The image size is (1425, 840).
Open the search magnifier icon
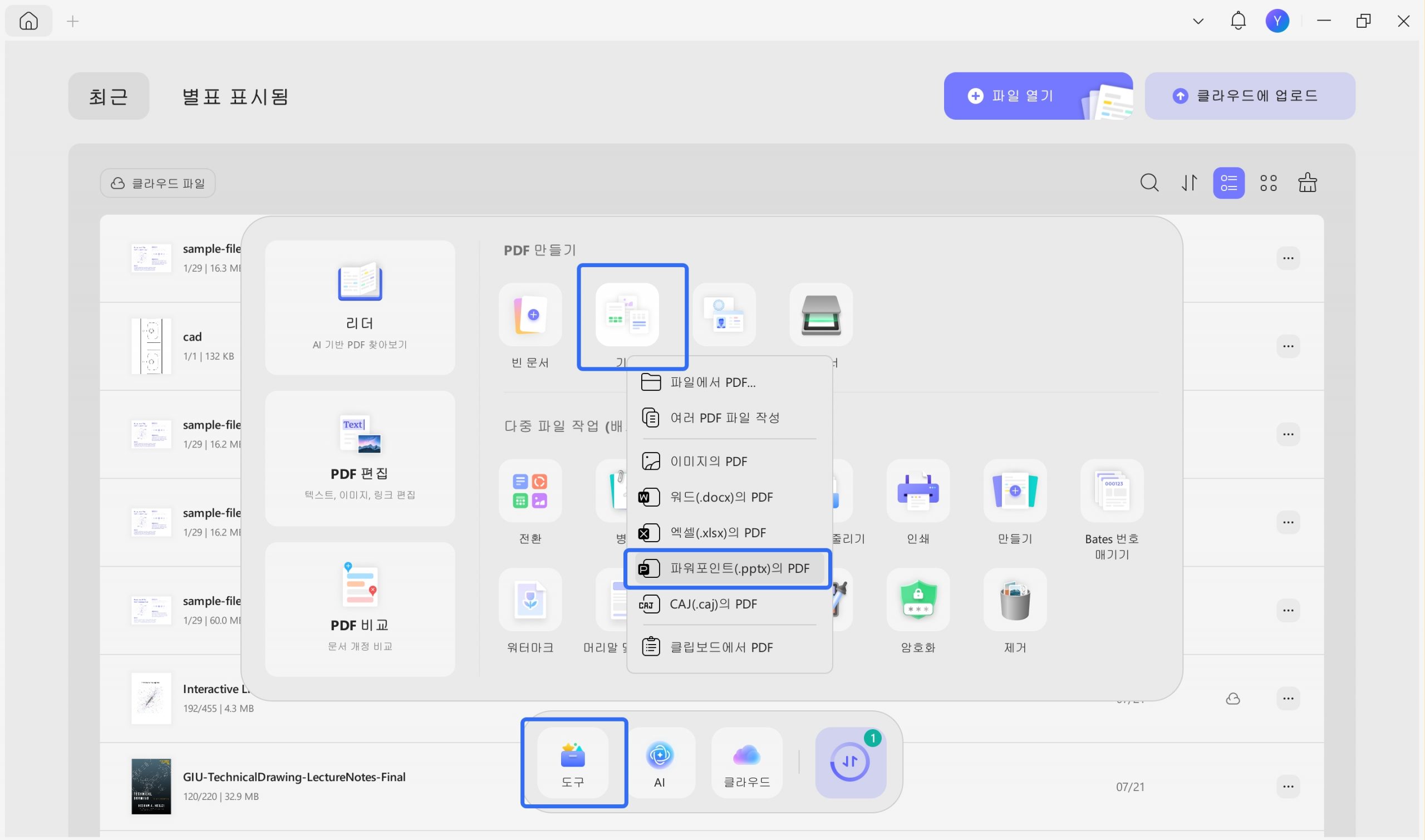coord(1149,183)
